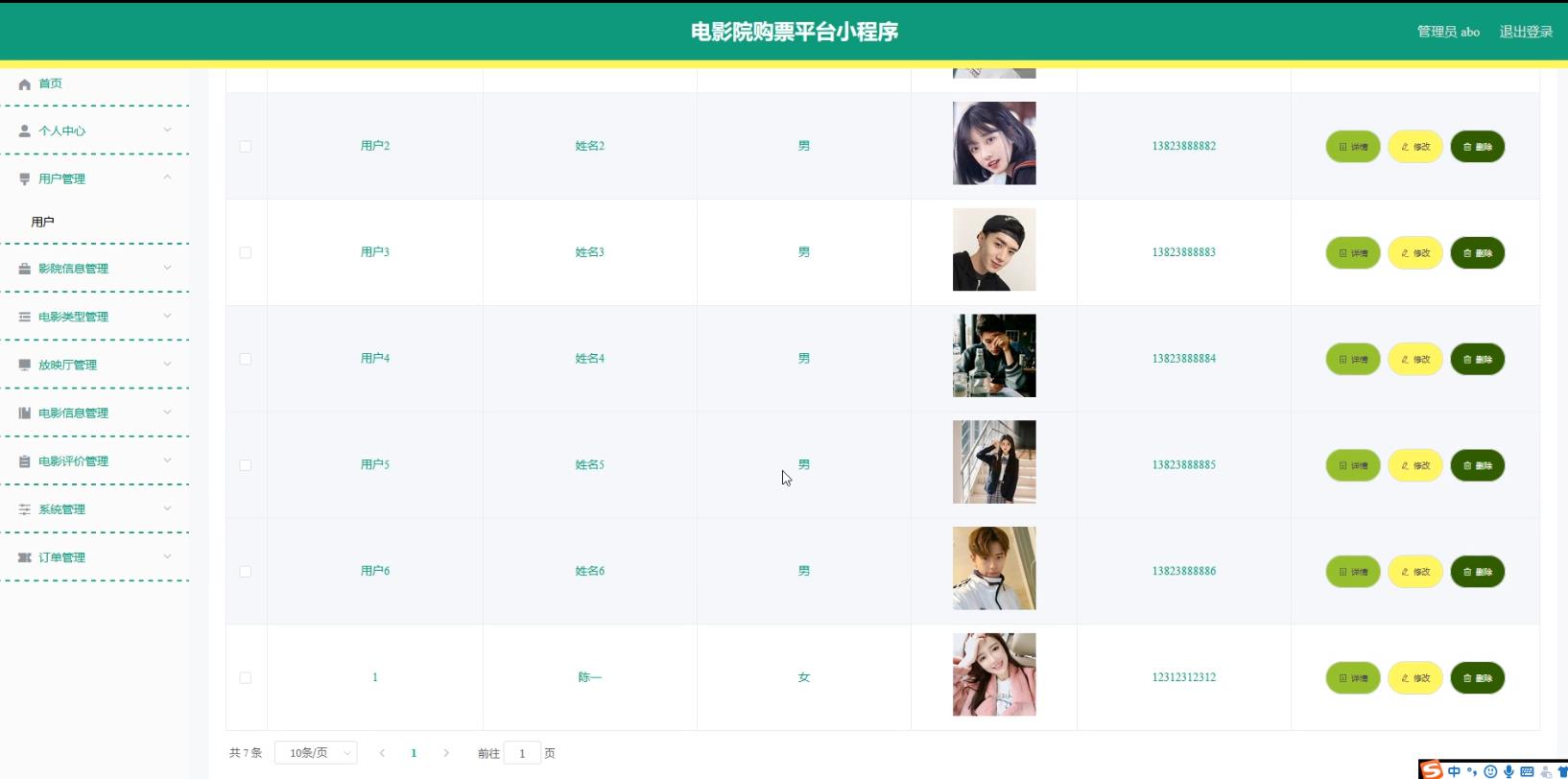Expand 影院信息管理 chevron

[x=168, y=269]
